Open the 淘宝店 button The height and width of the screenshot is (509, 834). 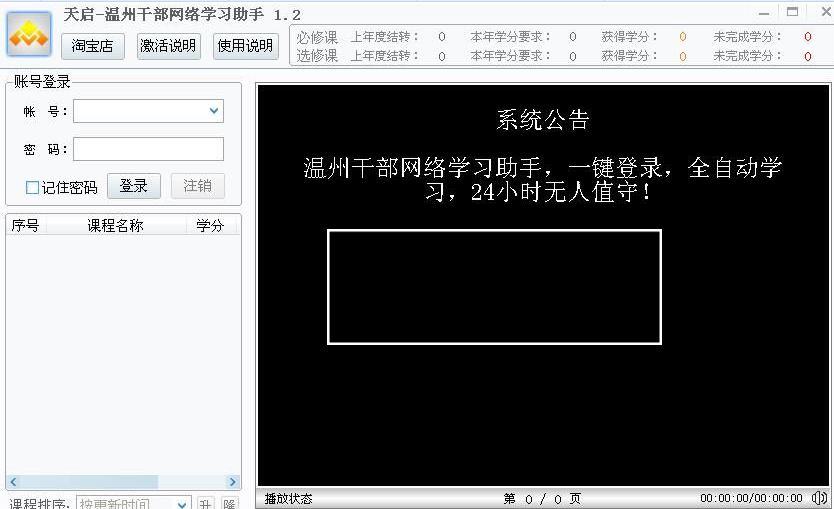click(93, 46)
